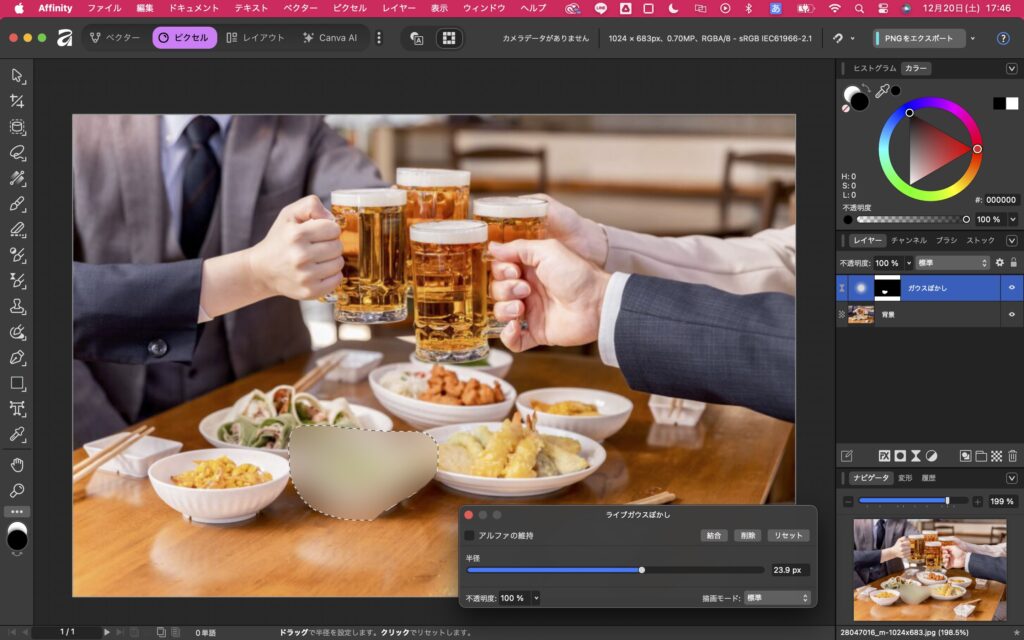Image resolution: width=1024 pixels, height=640 pixels.
Task: Select the Move tool in the toolbar
Action: click(x=17, y=76)
